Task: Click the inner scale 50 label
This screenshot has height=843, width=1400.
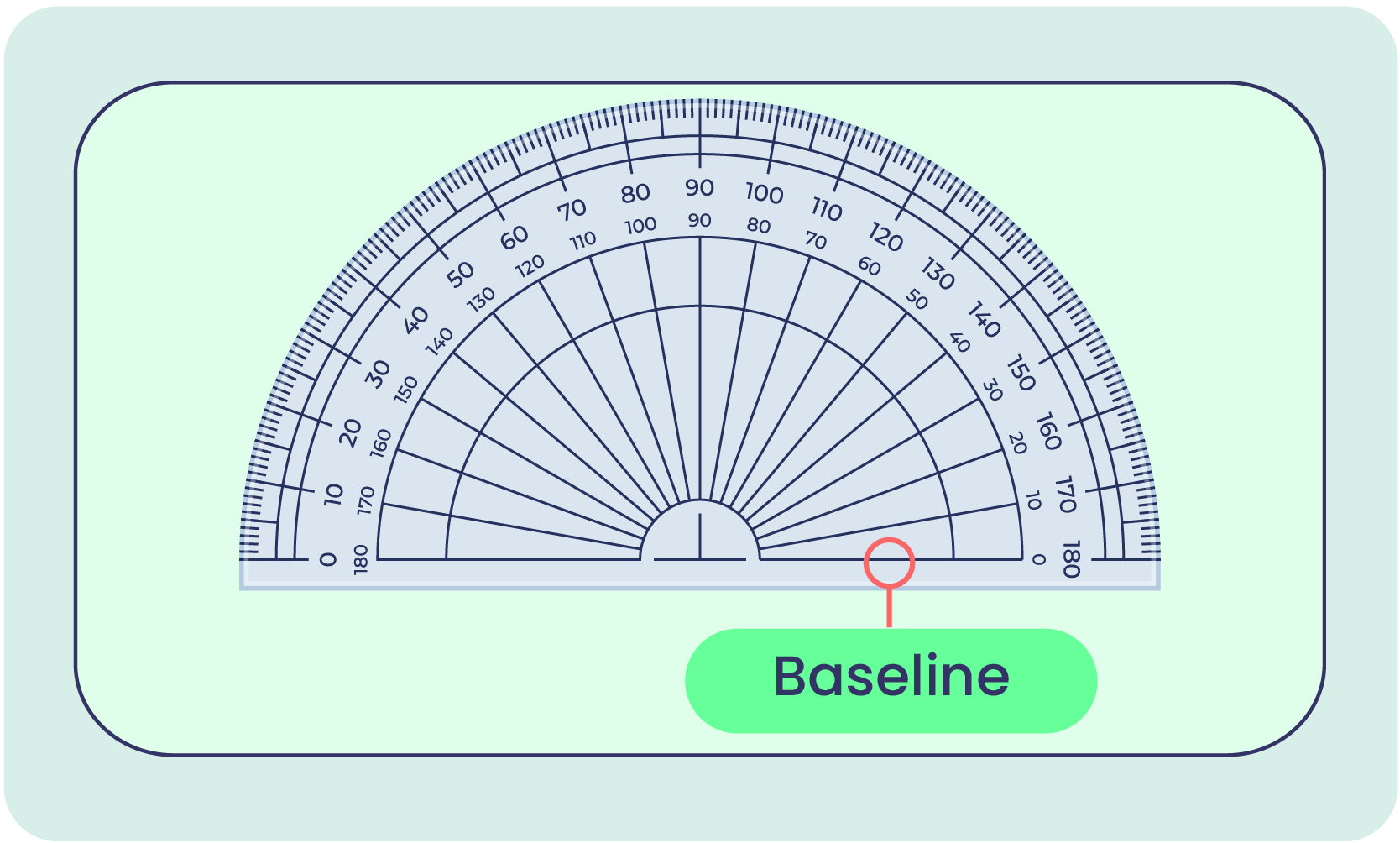Action: [917, 300]
